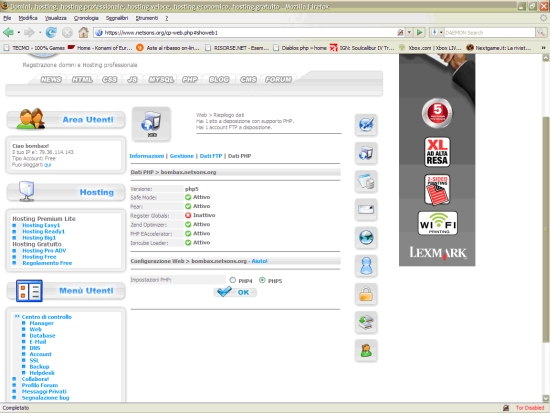Click in the DAEMON Search input field

(x=489, y=33)
